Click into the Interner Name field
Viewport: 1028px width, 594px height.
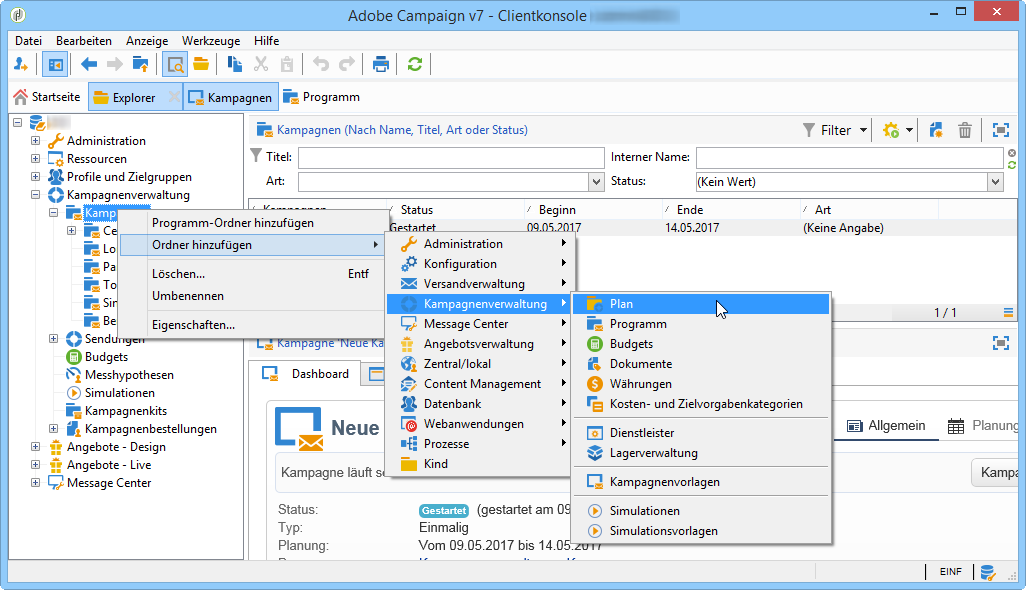coord(850,157)
